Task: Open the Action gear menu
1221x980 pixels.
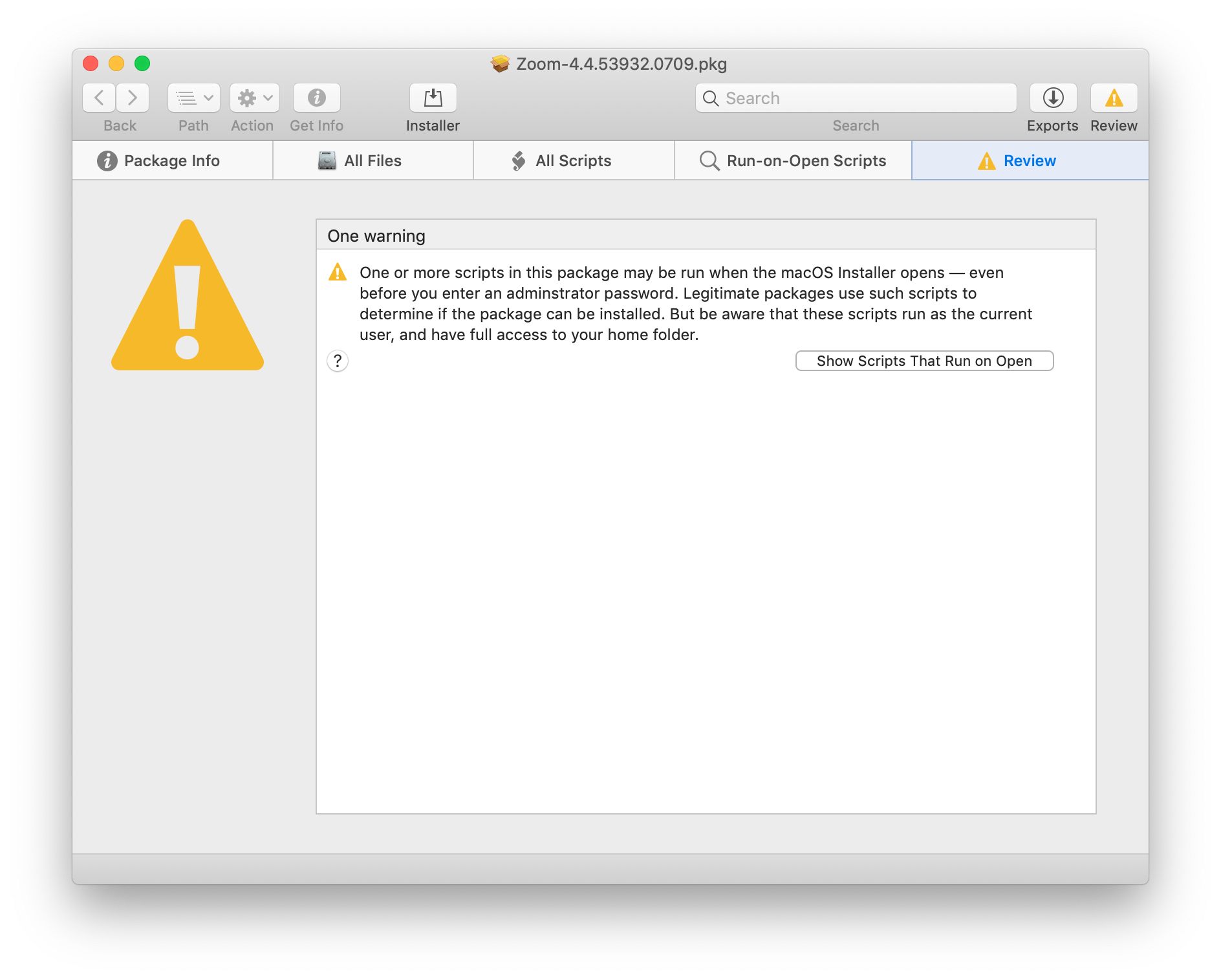Action: tap(255, 98)
